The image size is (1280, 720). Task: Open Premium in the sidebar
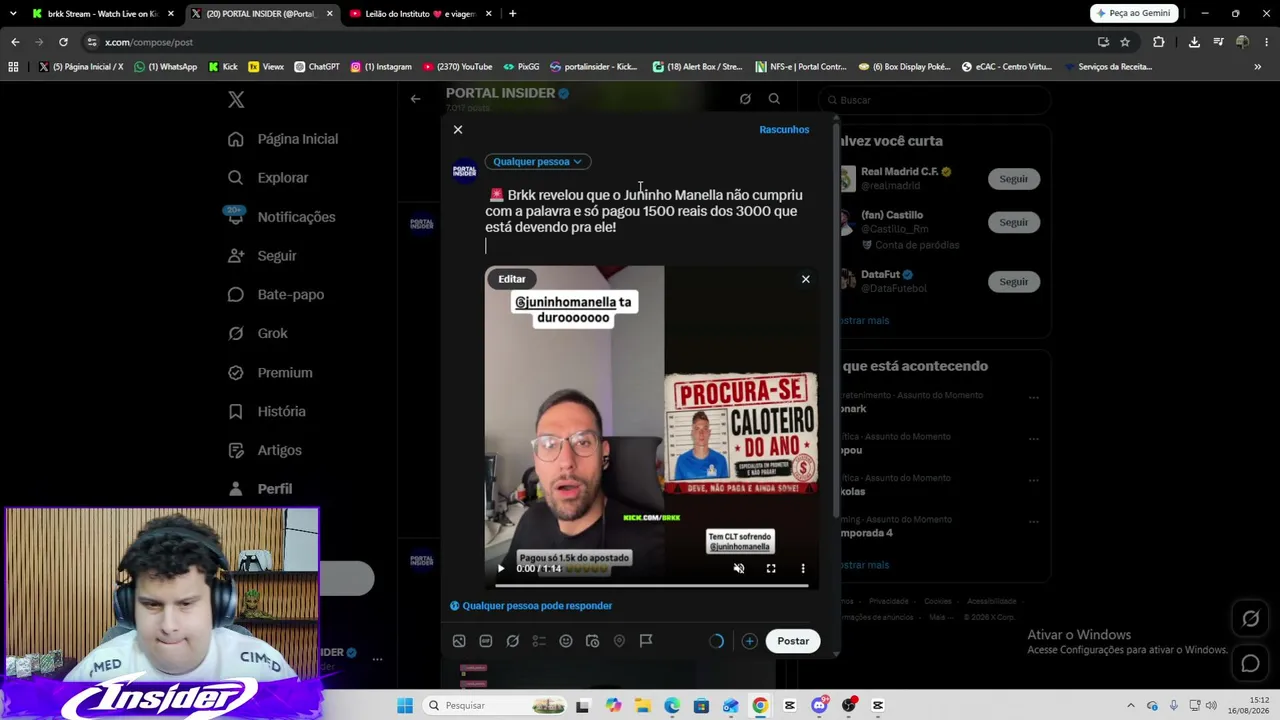(270, 372)
